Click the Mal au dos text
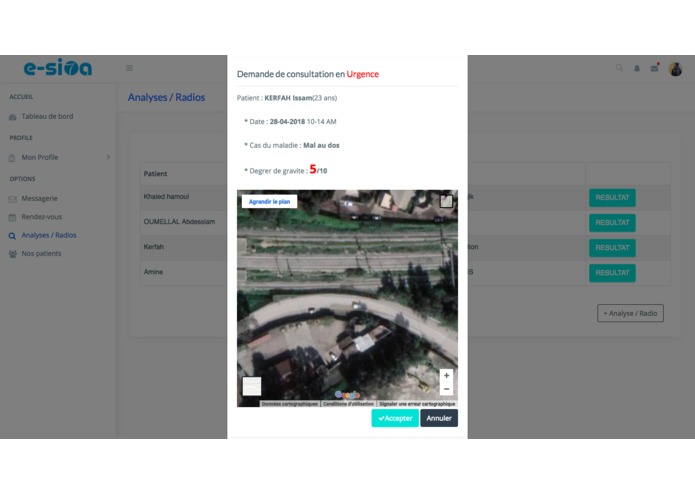Viewport: 695px width, 494px height. click(x=321, y=145)
